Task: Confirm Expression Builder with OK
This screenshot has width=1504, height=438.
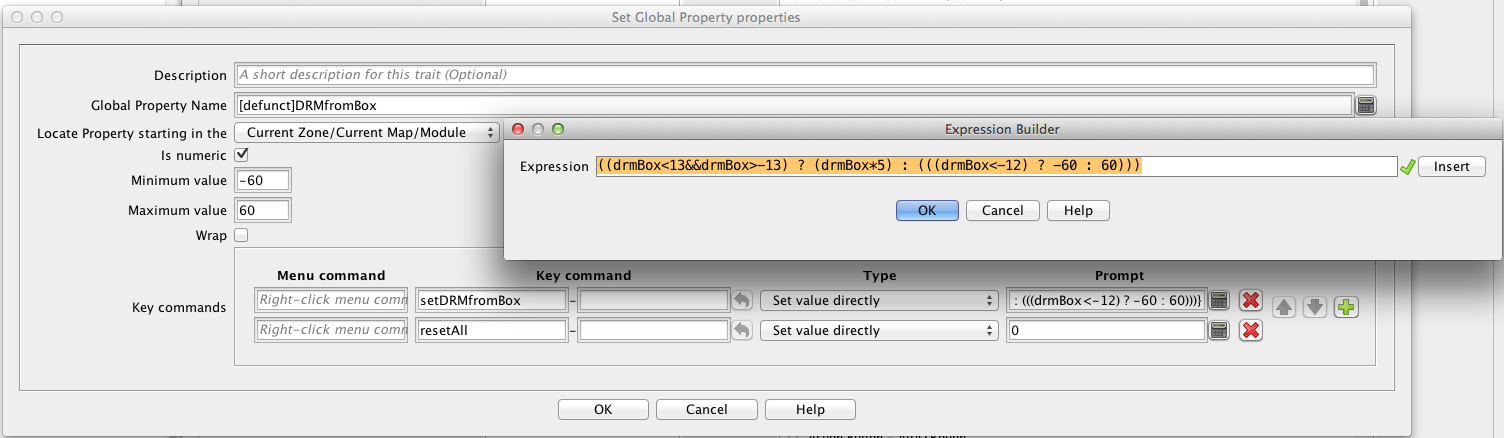Action: (927, 210)
